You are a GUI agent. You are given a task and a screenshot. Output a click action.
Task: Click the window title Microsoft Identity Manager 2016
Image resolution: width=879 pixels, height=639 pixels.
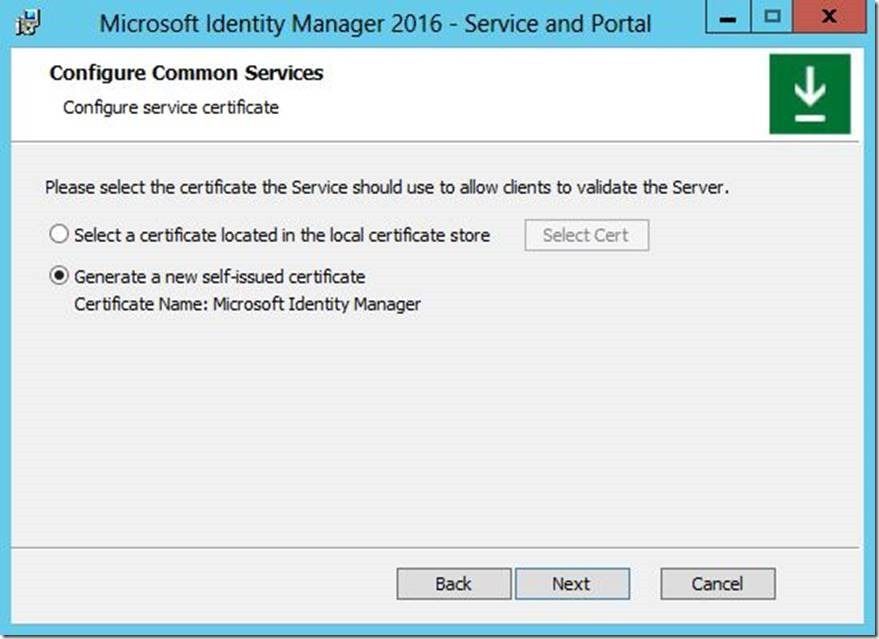(375, 24)
